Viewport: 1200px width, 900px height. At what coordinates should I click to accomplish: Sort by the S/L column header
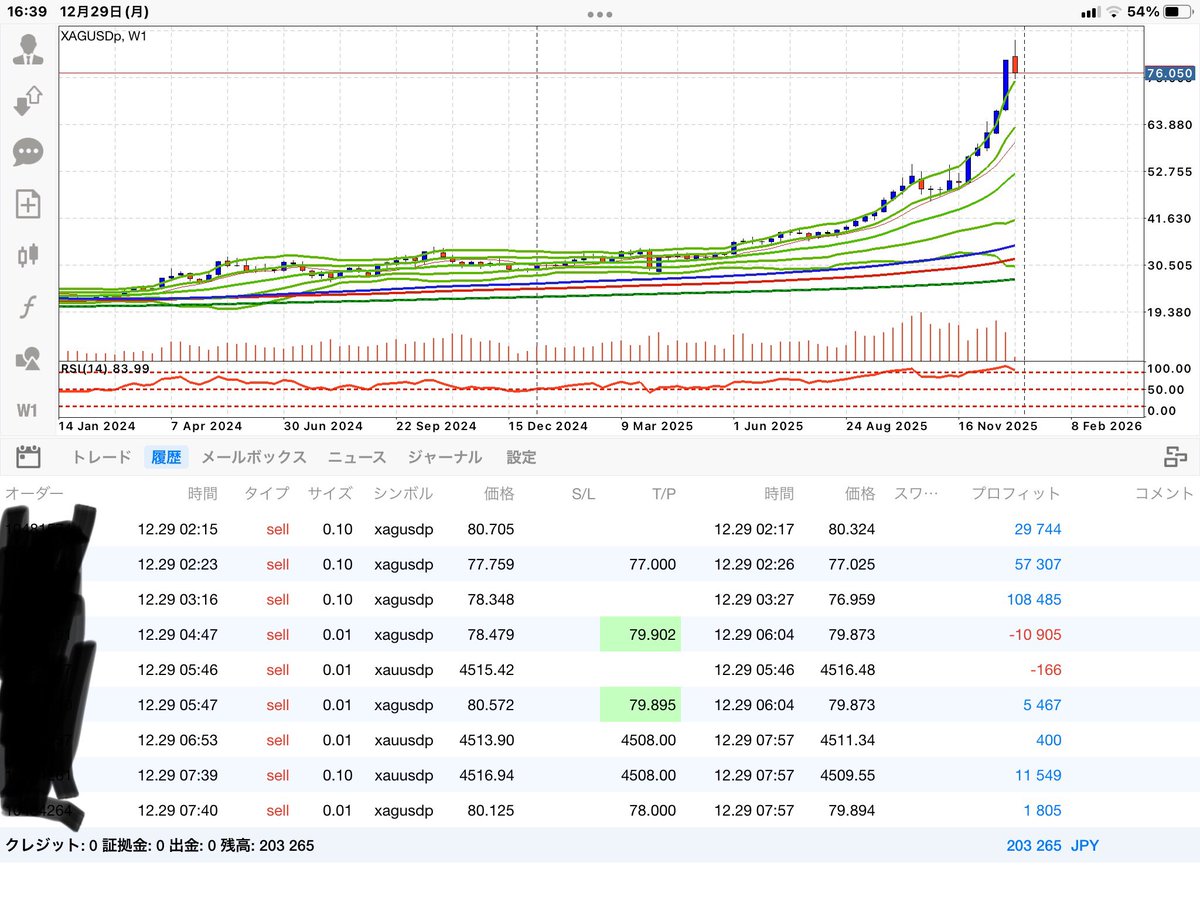(583, 493)
